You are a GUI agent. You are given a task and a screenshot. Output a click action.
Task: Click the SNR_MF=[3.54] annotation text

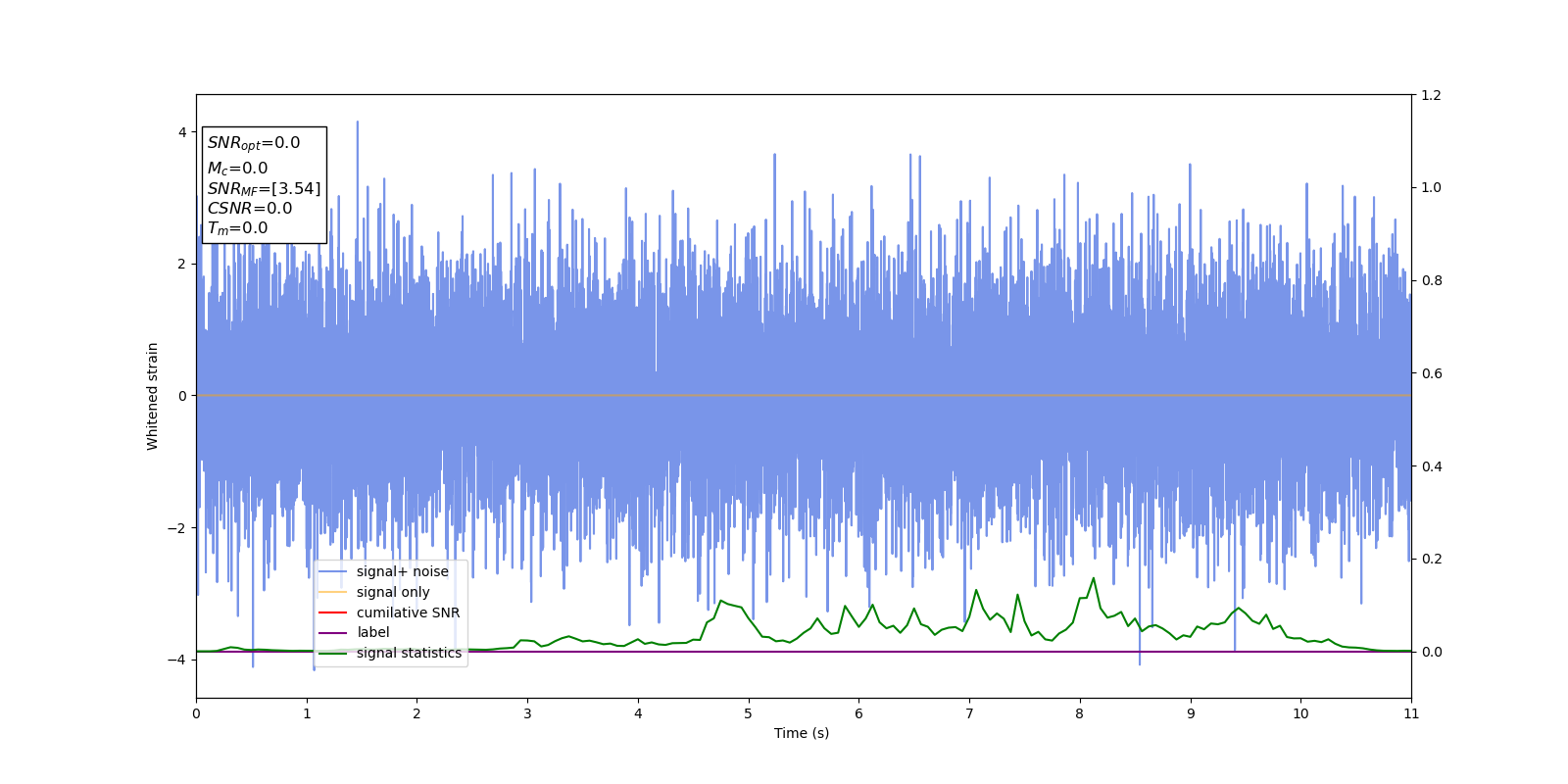pos(264,188)
